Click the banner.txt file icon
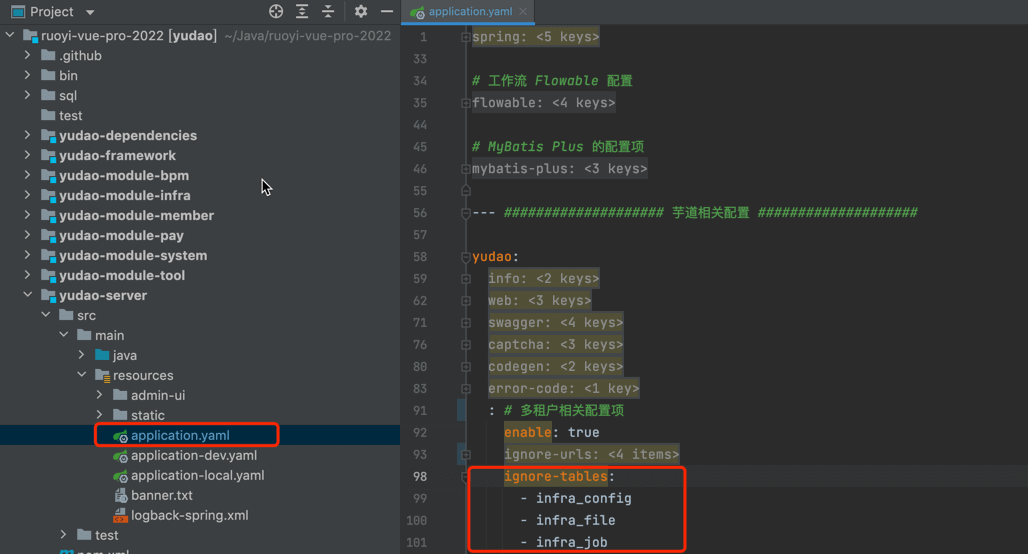The image size is (1028, 554). click(x=121, y=496)
